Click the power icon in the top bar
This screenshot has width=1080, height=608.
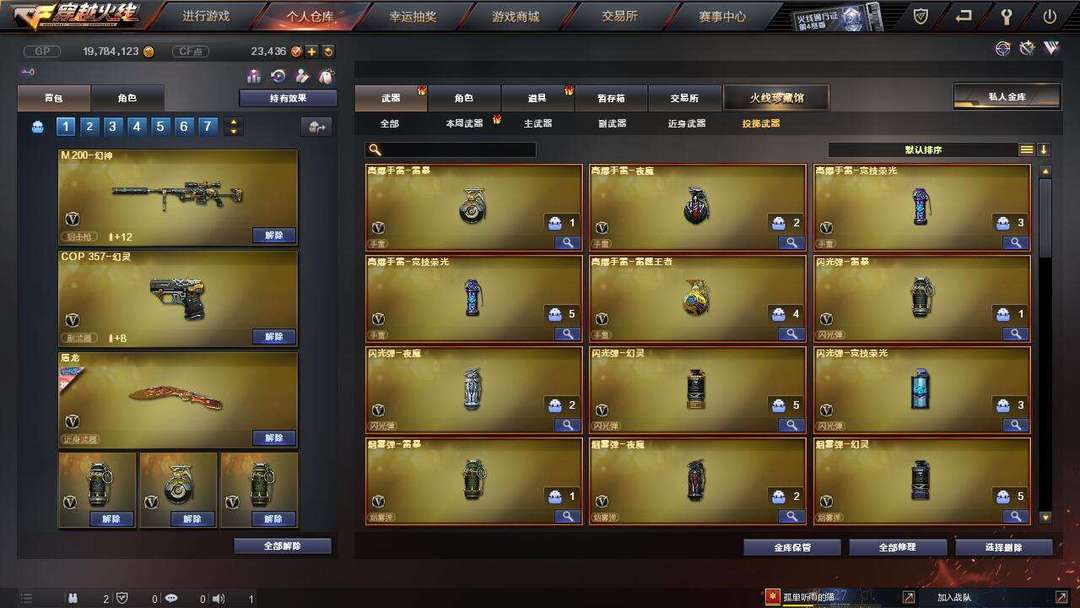[1049, 17]
